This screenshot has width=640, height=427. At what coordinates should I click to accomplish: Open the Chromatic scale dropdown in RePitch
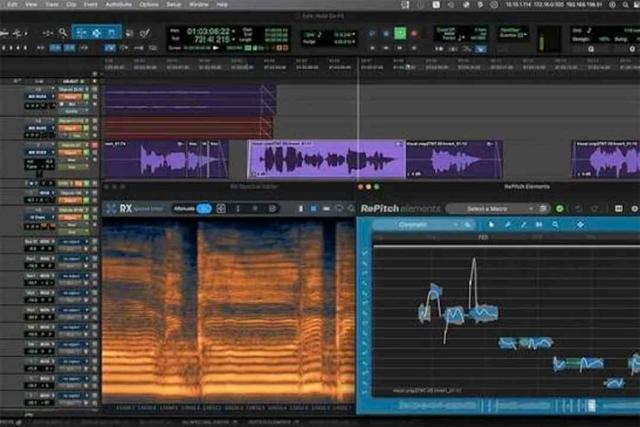415,225
